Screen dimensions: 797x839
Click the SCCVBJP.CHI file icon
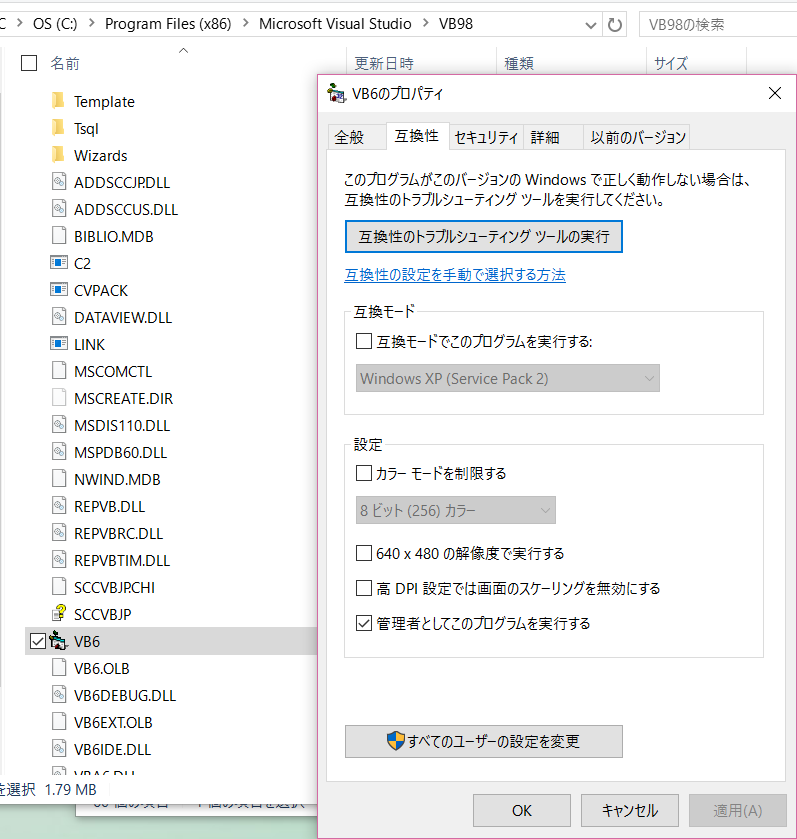point(59,587)
